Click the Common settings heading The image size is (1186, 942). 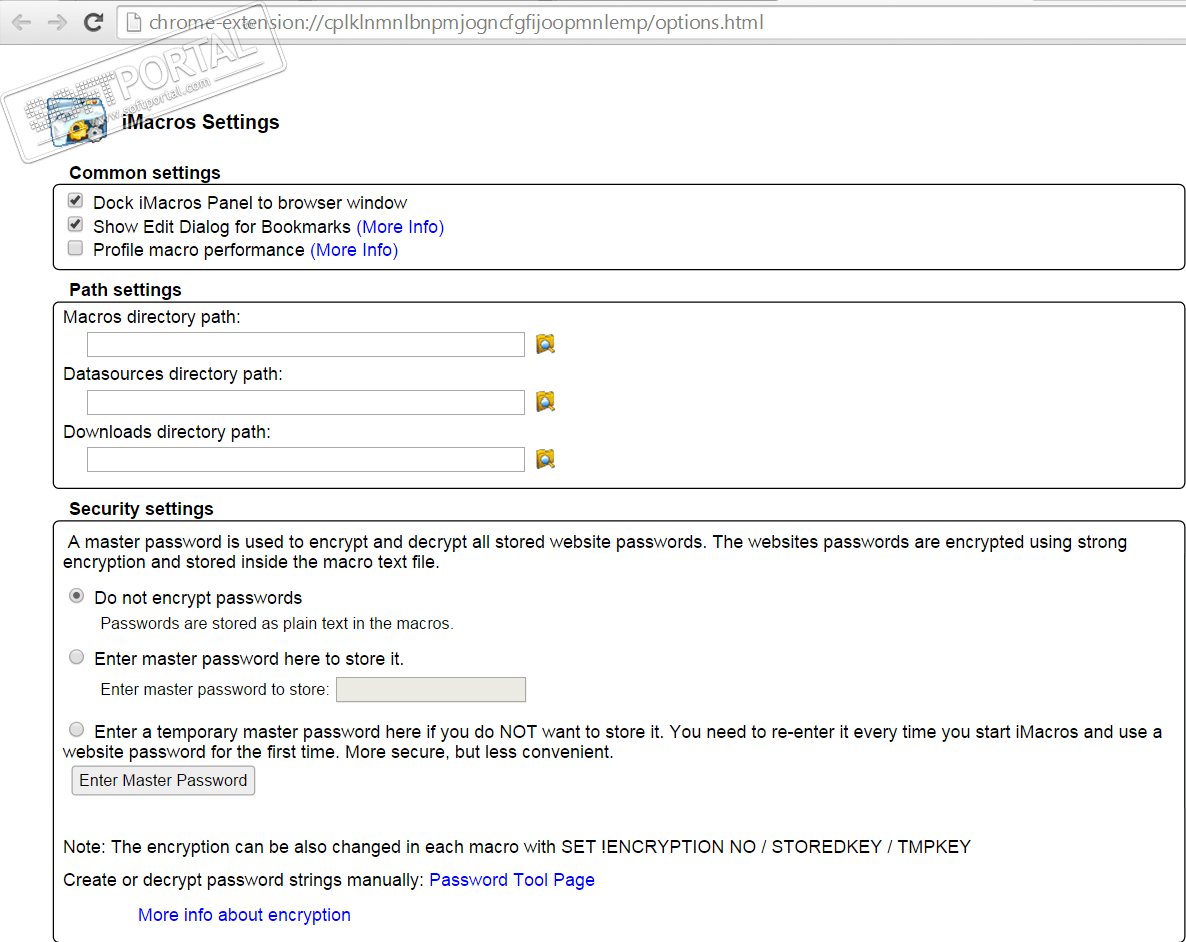click(x=144, y=173)
